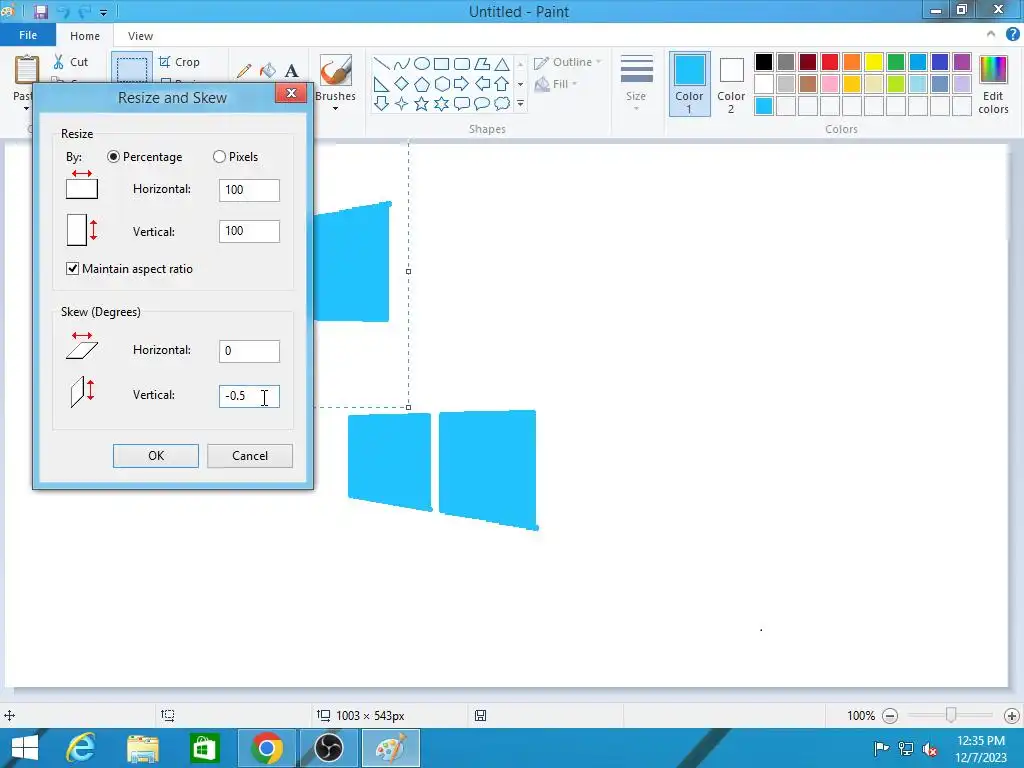1024x768 pixels.
Task: Select the Five-point star shape
Action: pos(422,103)
